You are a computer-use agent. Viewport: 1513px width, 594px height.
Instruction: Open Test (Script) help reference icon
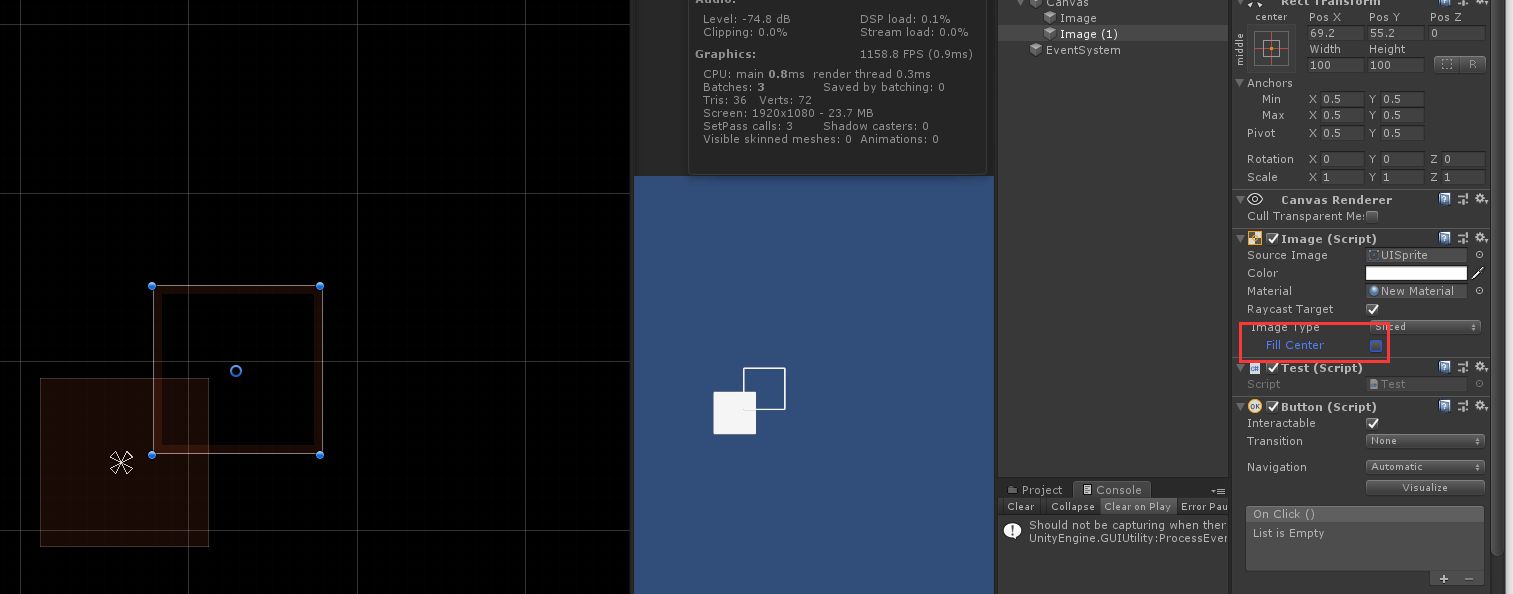[1445, 368]
